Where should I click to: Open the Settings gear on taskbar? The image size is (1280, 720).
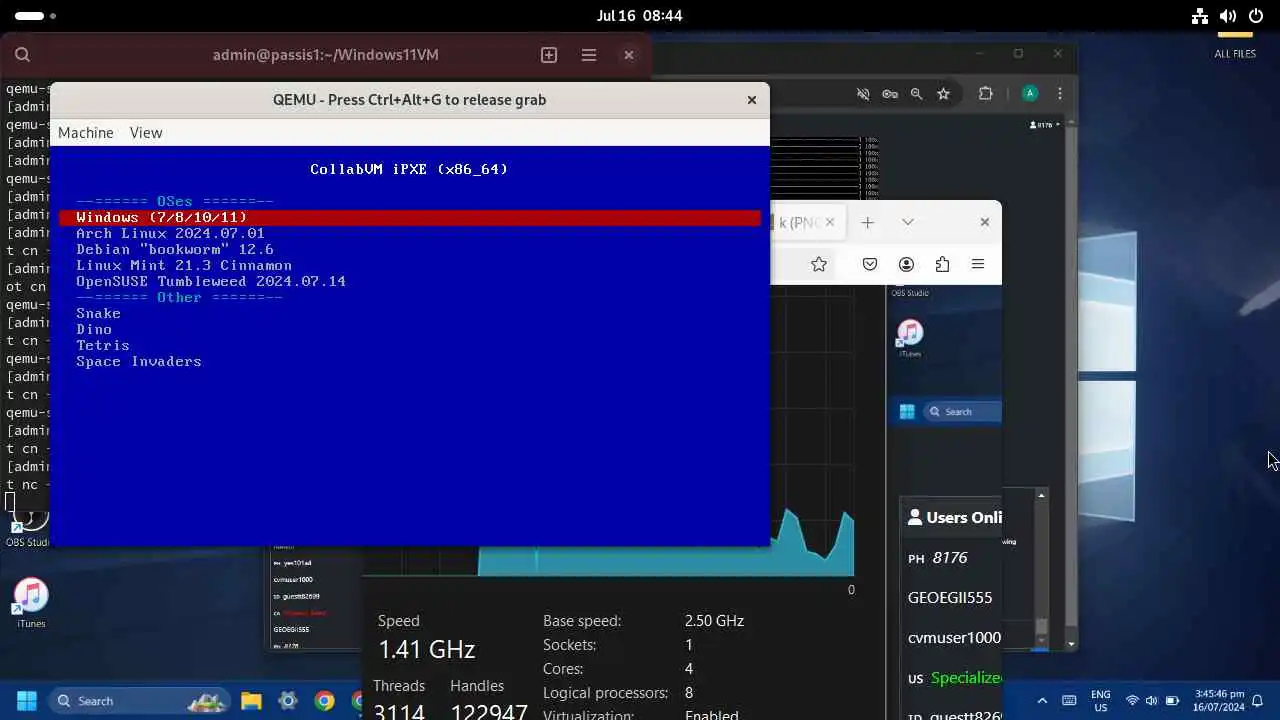288,701
